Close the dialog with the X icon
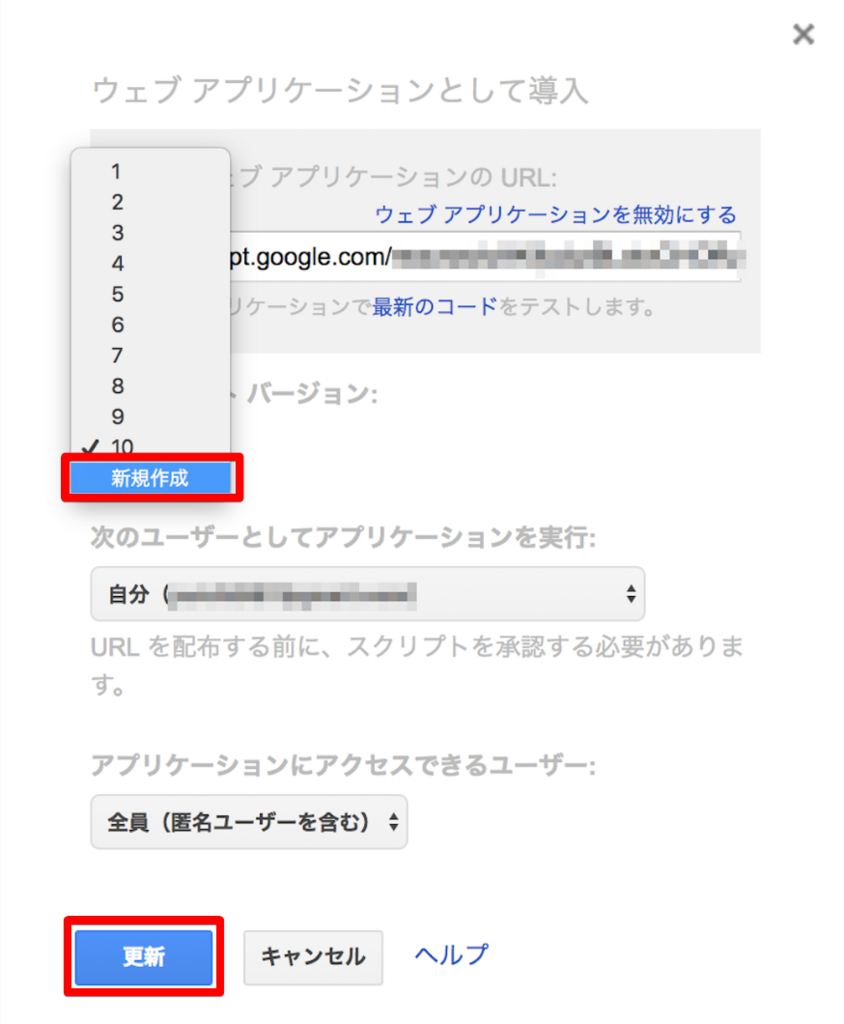Image resolution: width=844 pixels, height=1024 pixels. [803, 34]
